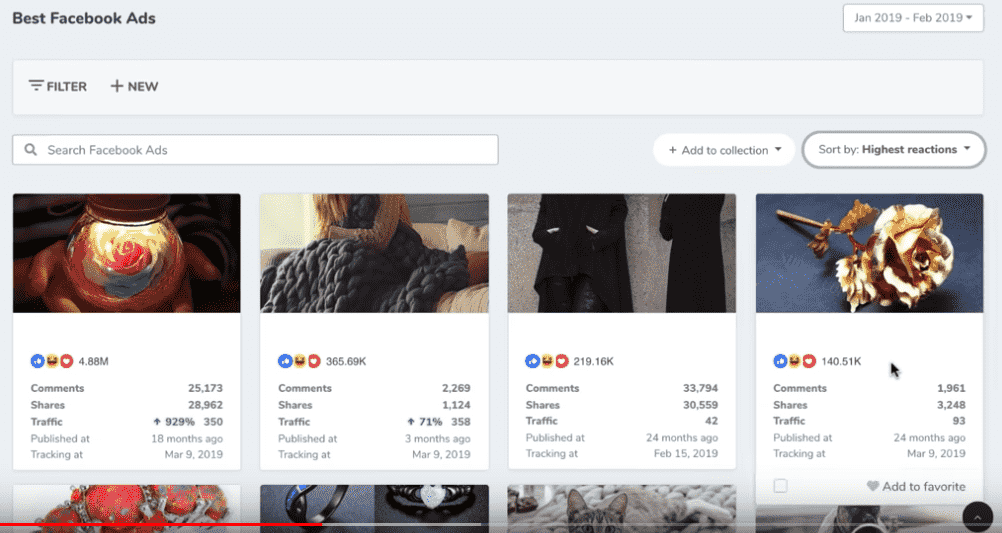Click comments value 25,173
1002x533 pixels.
click(205, 388)
